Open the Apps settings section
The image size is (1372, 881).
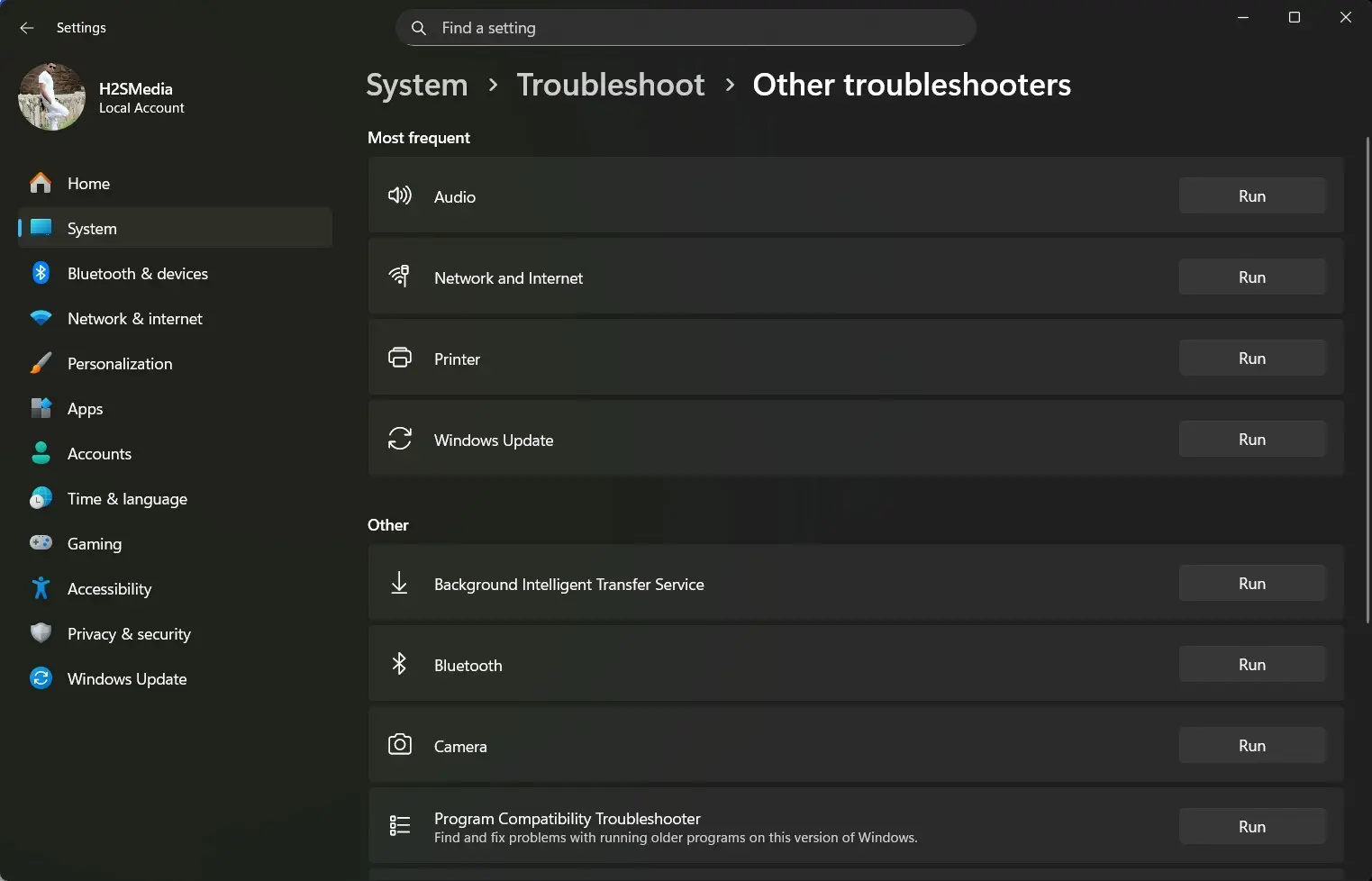[175, 408]
